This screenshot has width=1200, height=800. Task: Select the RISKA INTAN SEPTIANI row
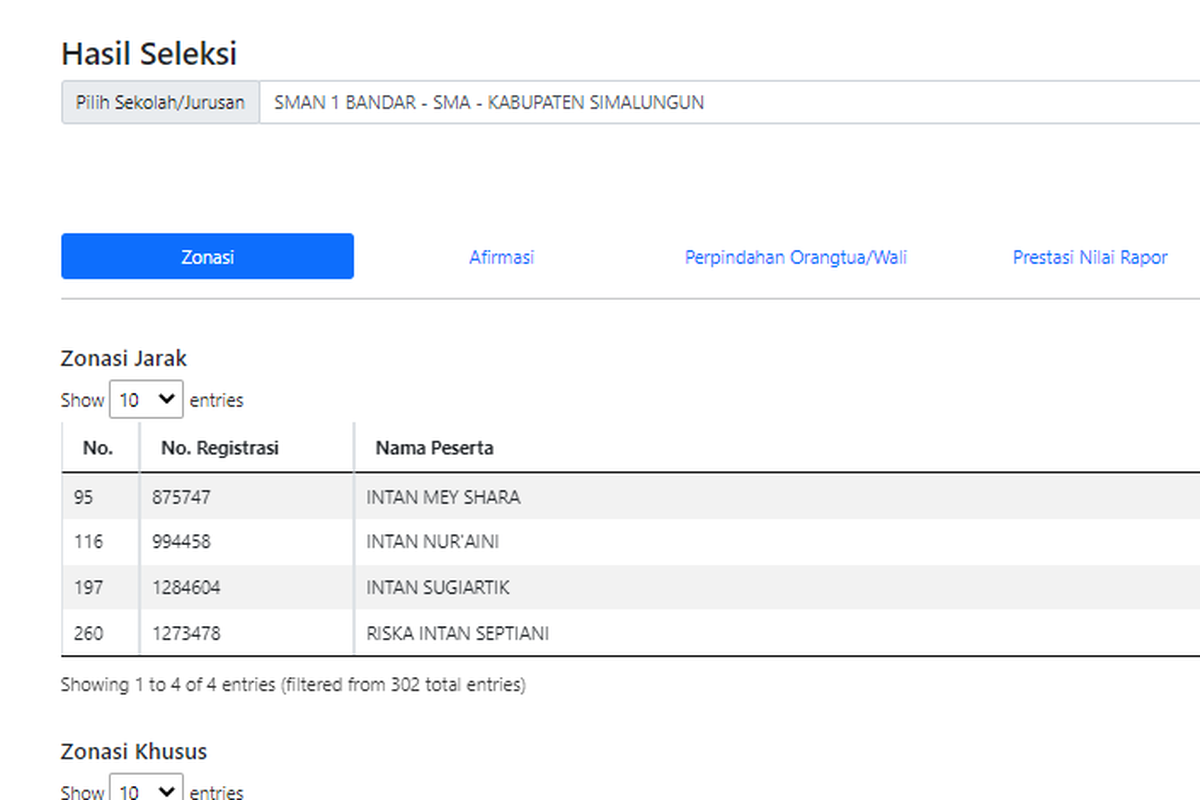457,633
